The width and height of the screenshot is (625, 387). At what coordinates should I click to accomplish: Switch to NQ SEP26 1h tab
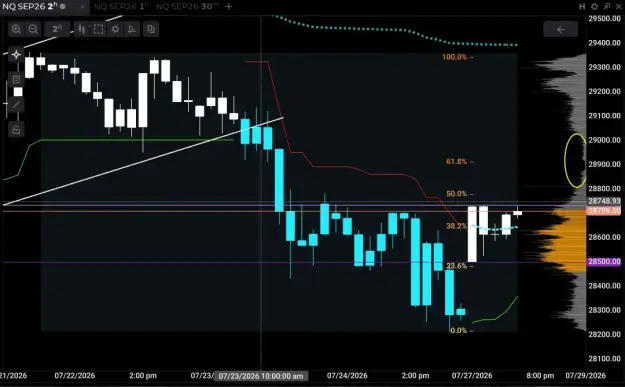tap(121, 6)
